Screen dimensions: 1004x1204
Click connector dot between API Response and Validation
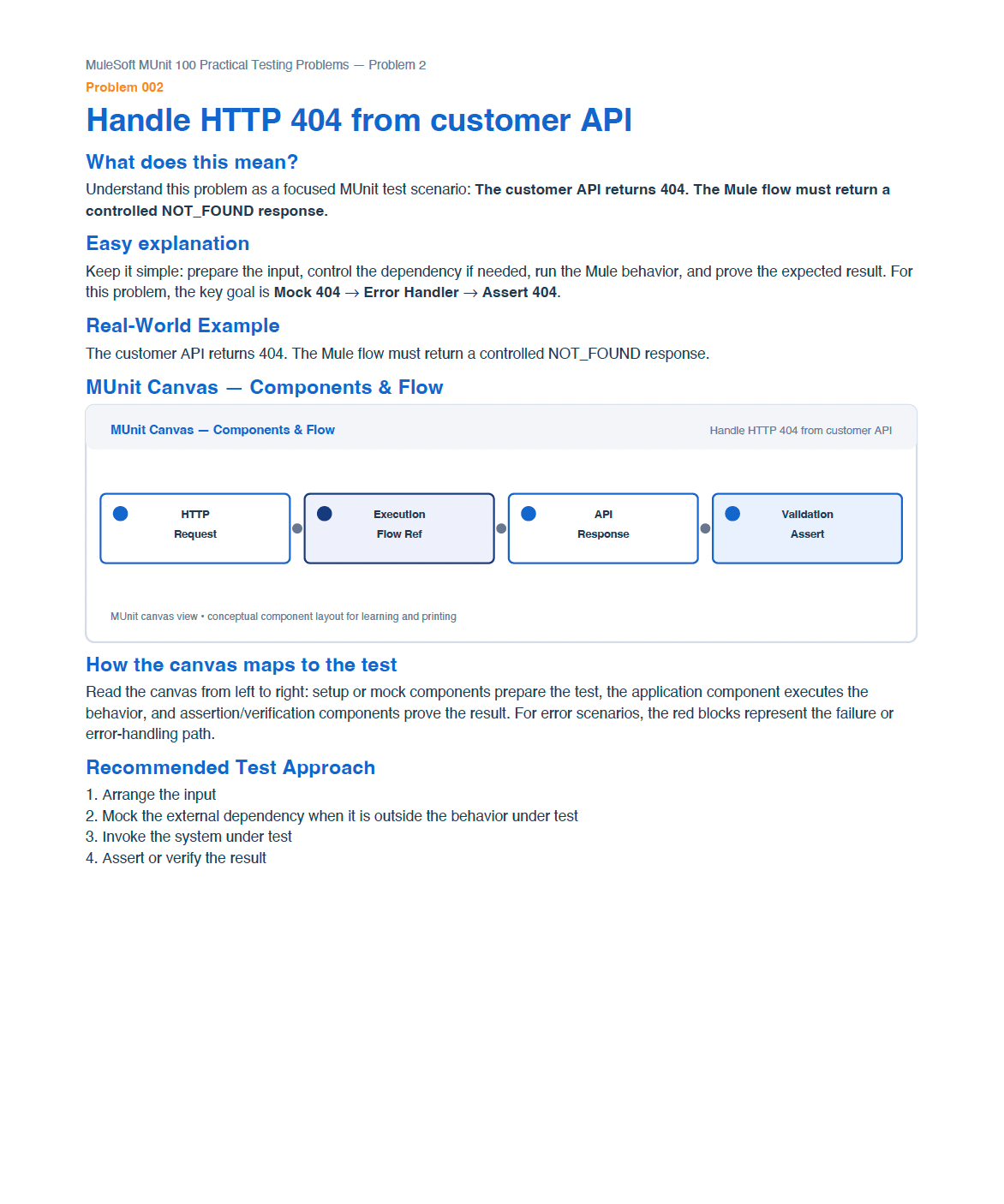point(705,528)
